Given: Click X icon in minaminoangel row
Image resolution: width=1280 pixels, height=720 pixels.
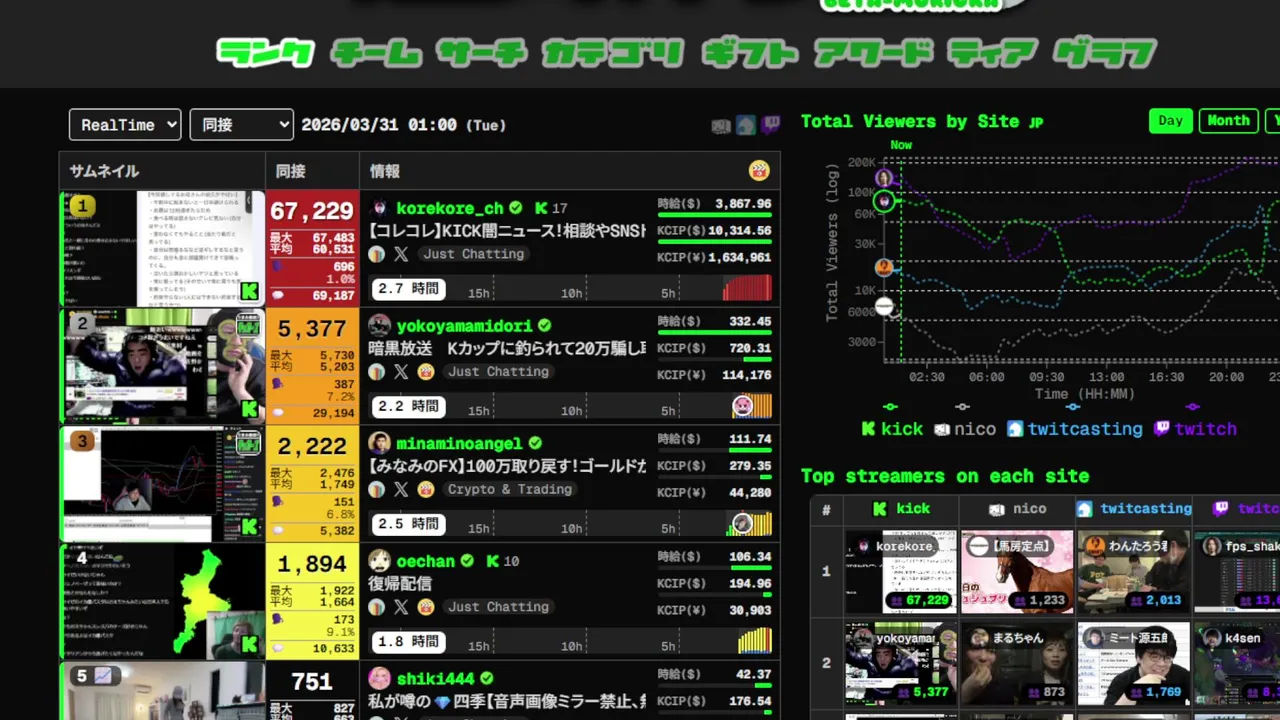Looking at the screenshot, I should coord(401,489).
